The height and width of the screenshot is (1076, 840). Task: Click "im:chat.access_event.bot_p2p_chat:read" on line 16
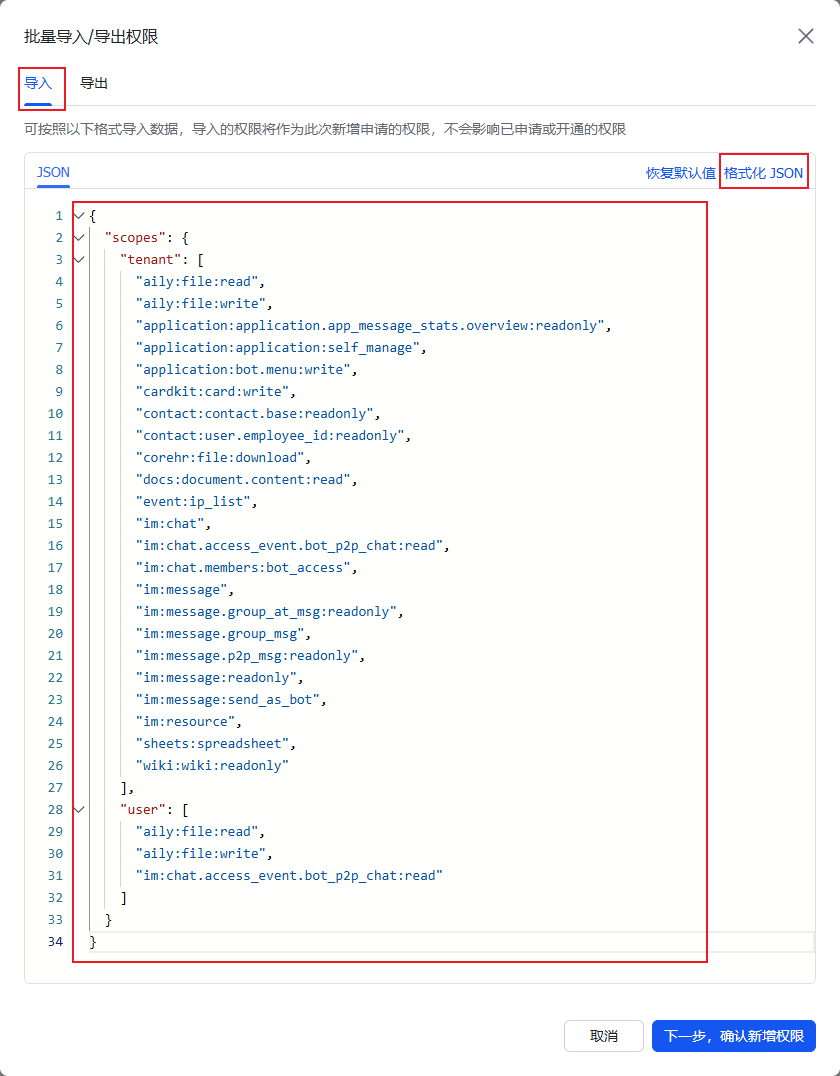[x=289, y=546]
